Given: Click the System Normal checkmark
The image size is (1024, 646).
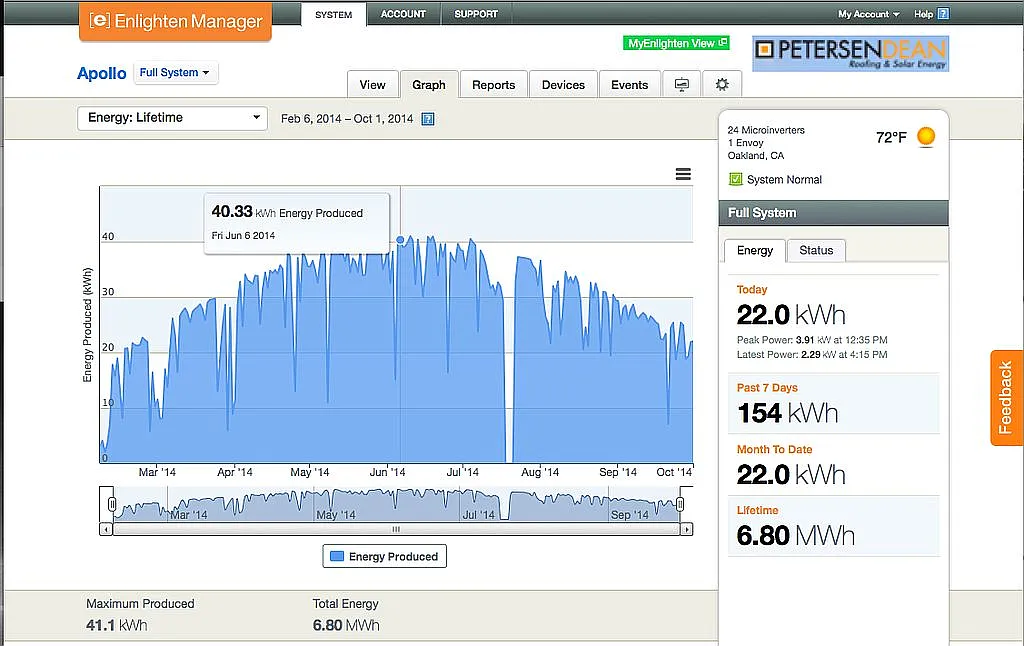Looking at the screenshot, I should pyautogui.click(x=736, y=180).
